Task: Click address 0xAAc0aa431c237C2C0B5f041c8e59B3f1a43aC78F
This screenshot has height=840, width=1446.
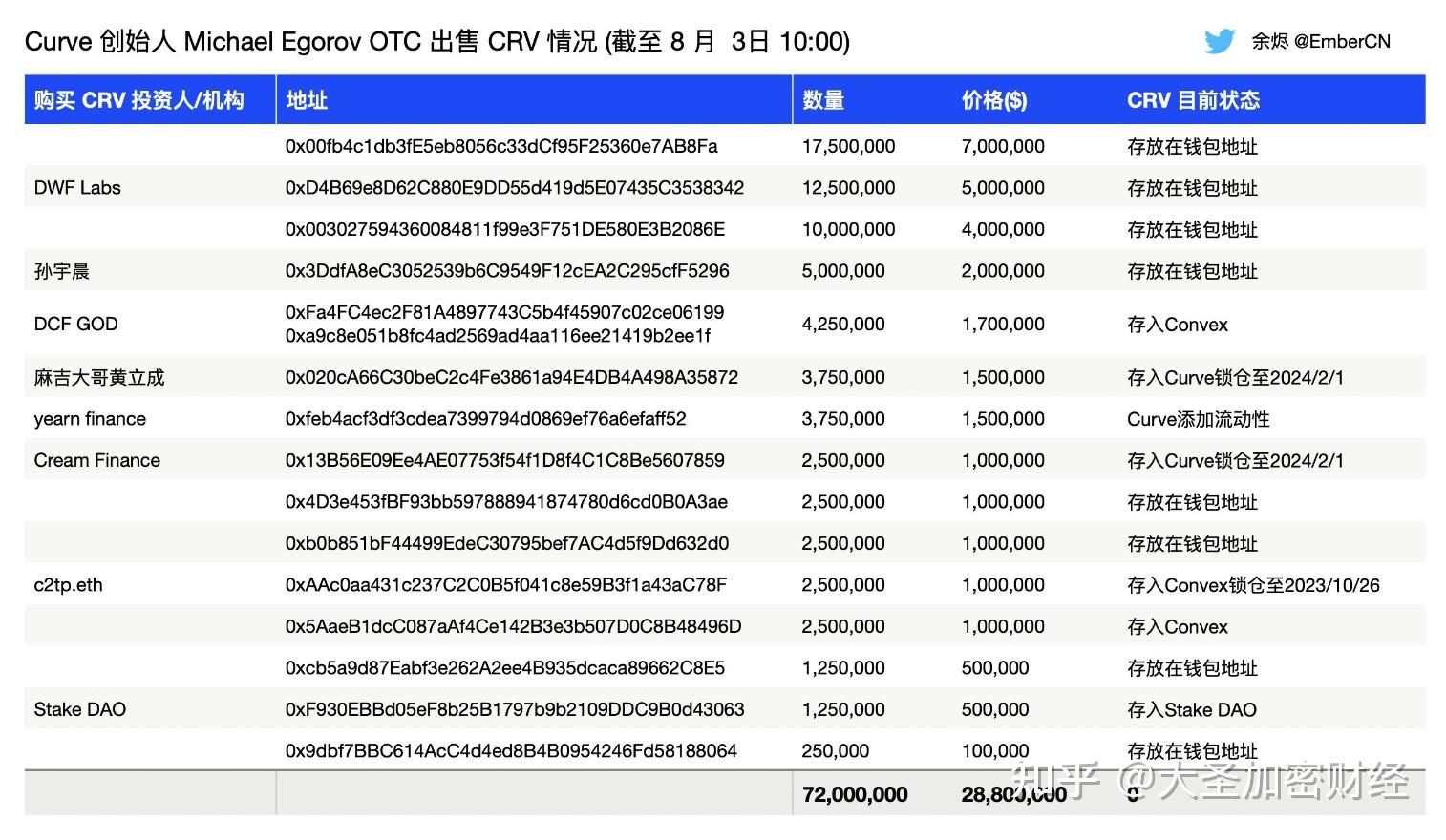Action: coord(506,585)
